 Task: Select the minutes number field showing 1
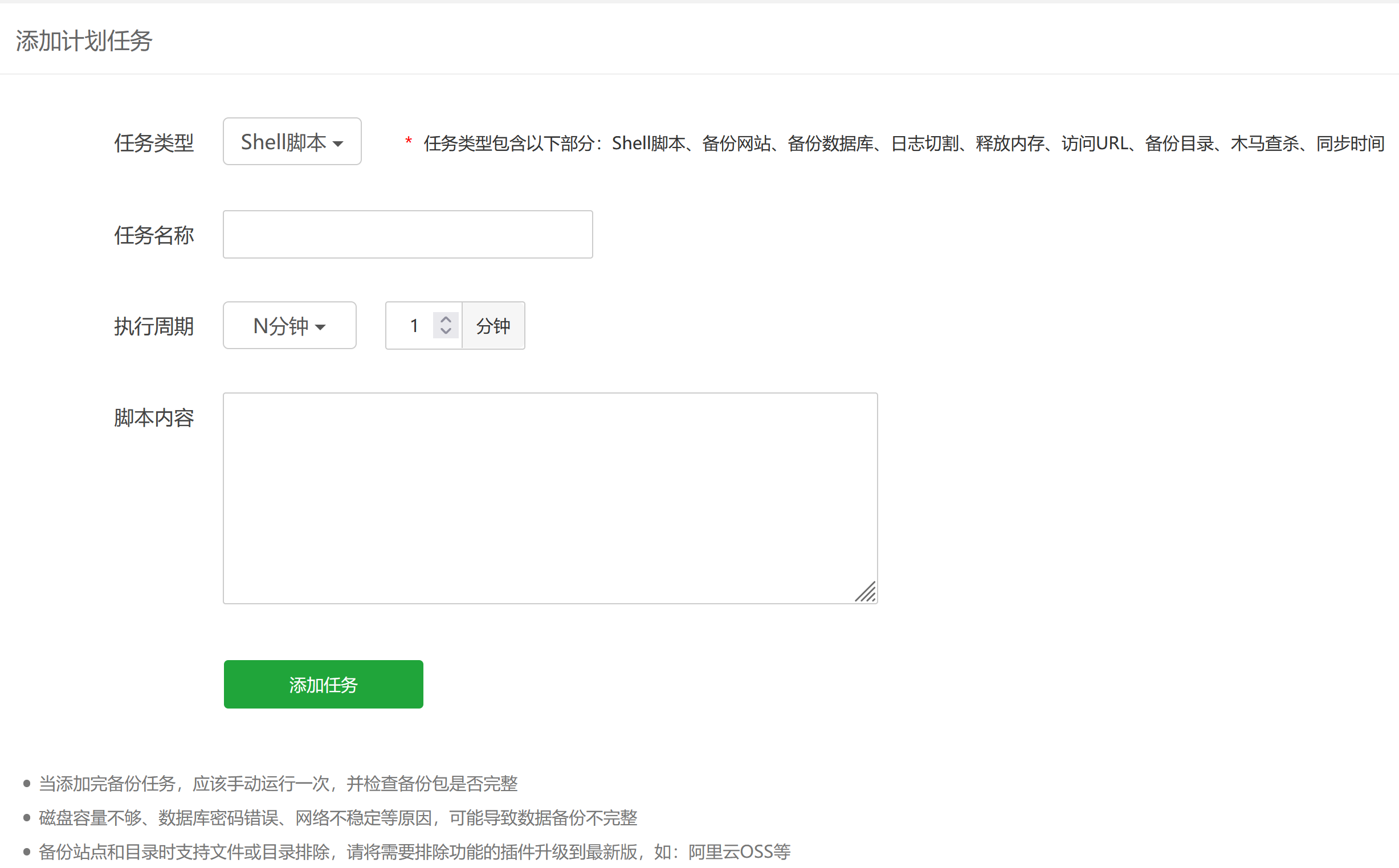(414, 325)
